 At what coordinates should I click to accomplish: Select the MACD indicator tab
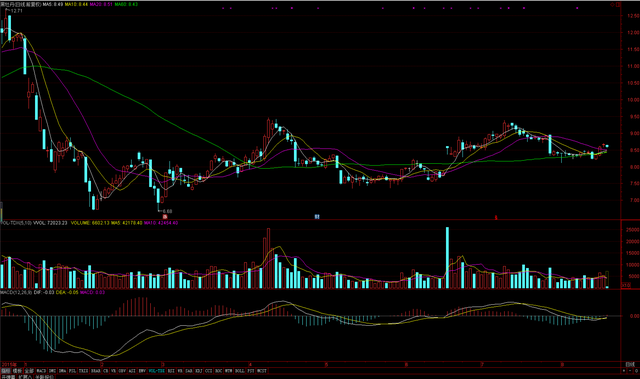click(x=41, y=371)
